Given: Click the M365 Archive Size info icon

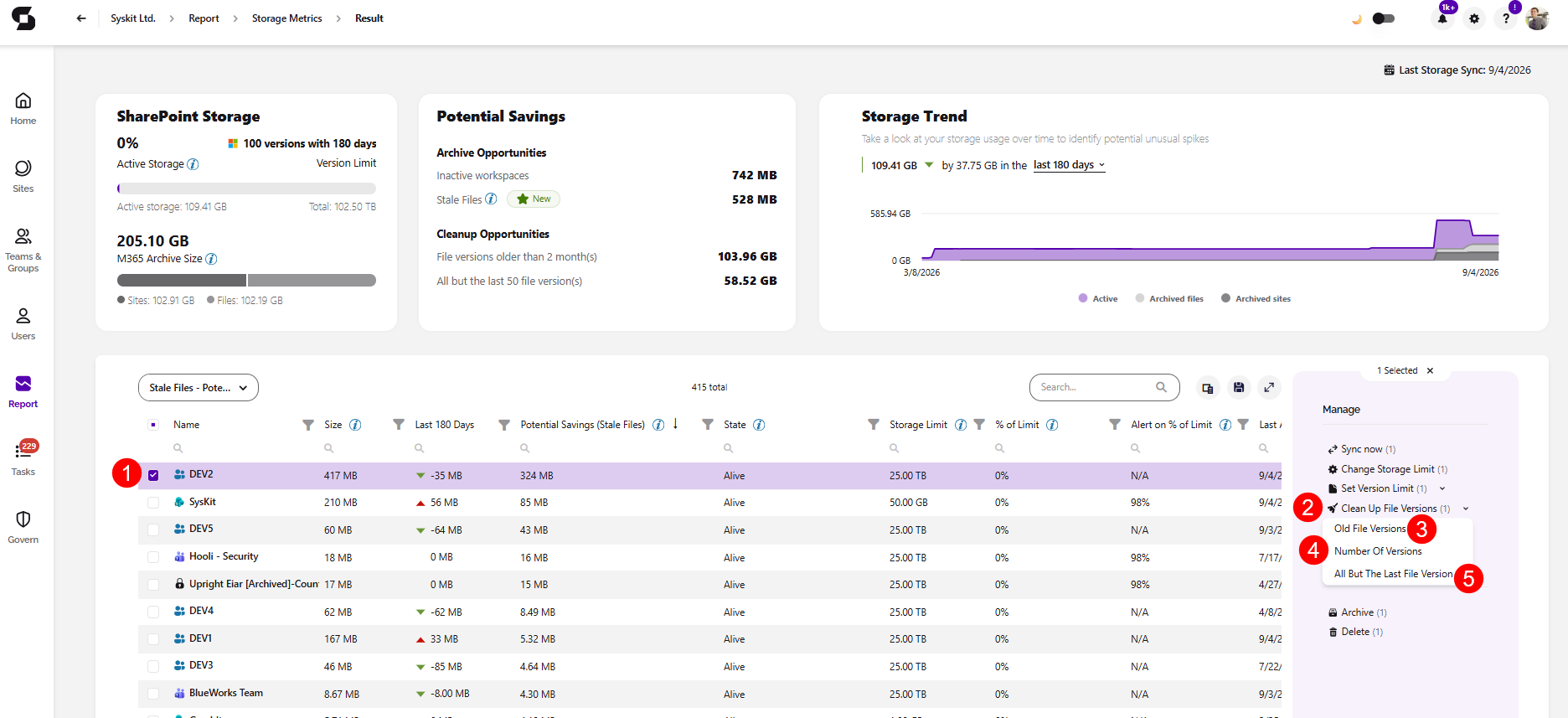Looking at the screenshot, I should 211,259.
